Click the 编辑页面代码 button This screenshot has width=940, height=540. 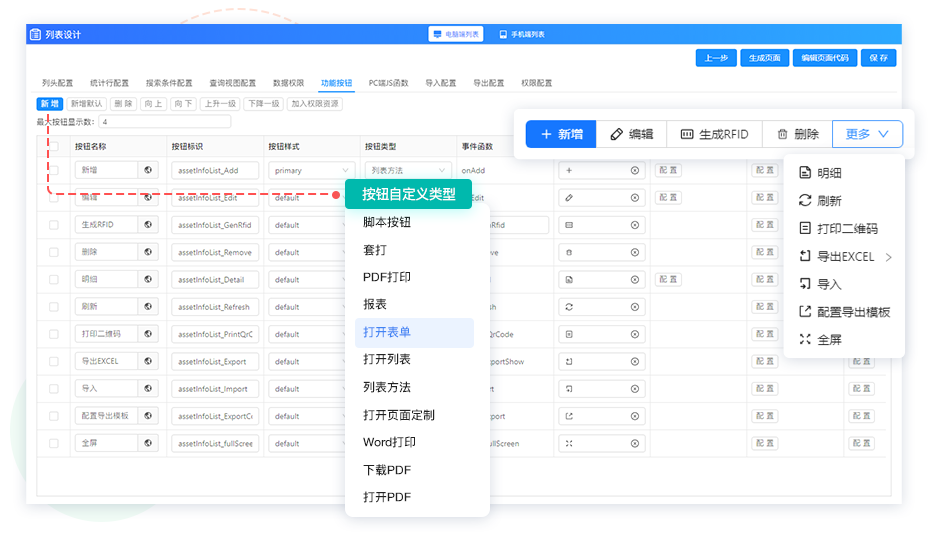[x=825, y=58]
